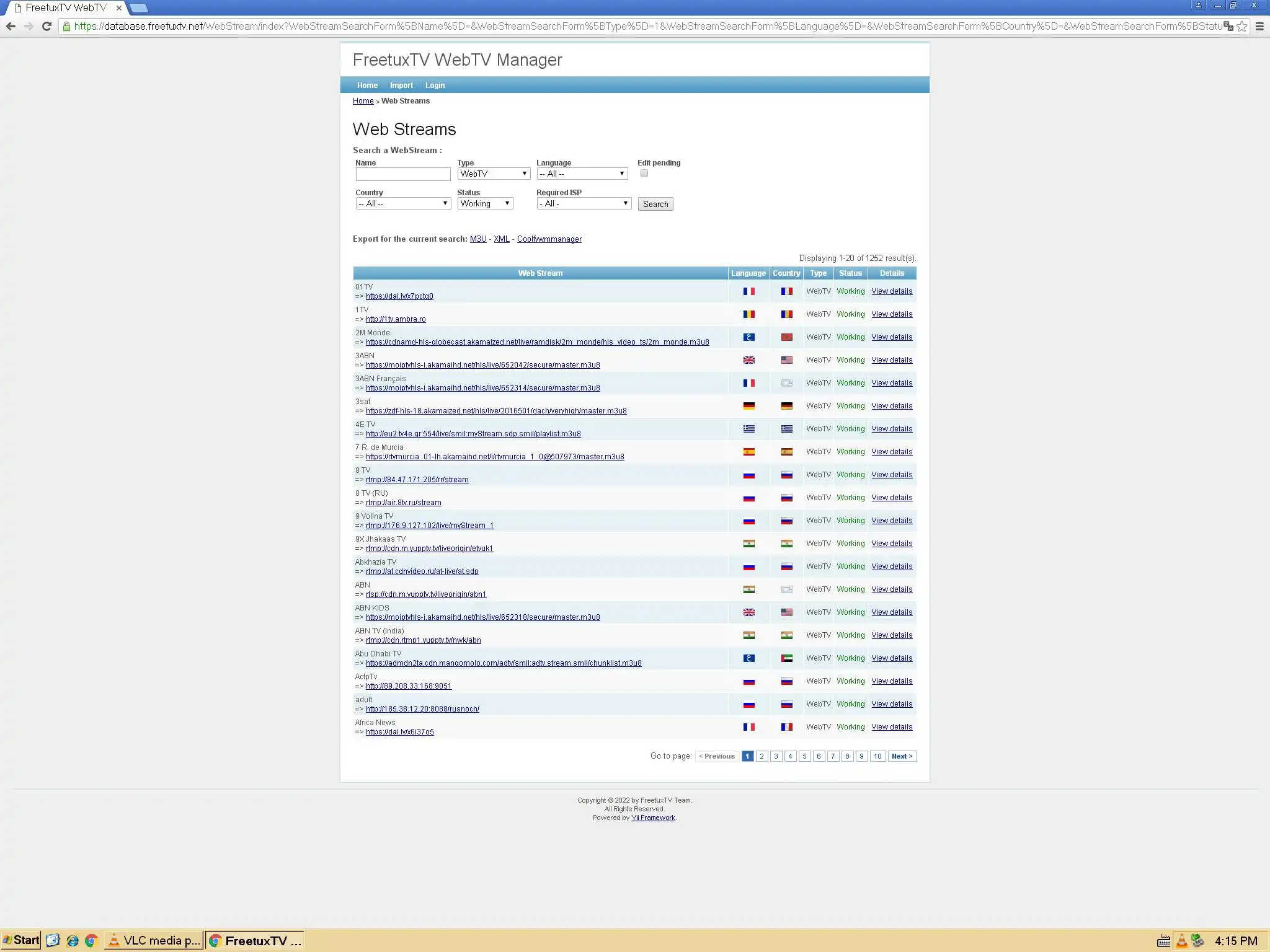Click the VLC cone icon in system tray
The height and width of the screenshot is (952, 1270).
click(1182, 940)
